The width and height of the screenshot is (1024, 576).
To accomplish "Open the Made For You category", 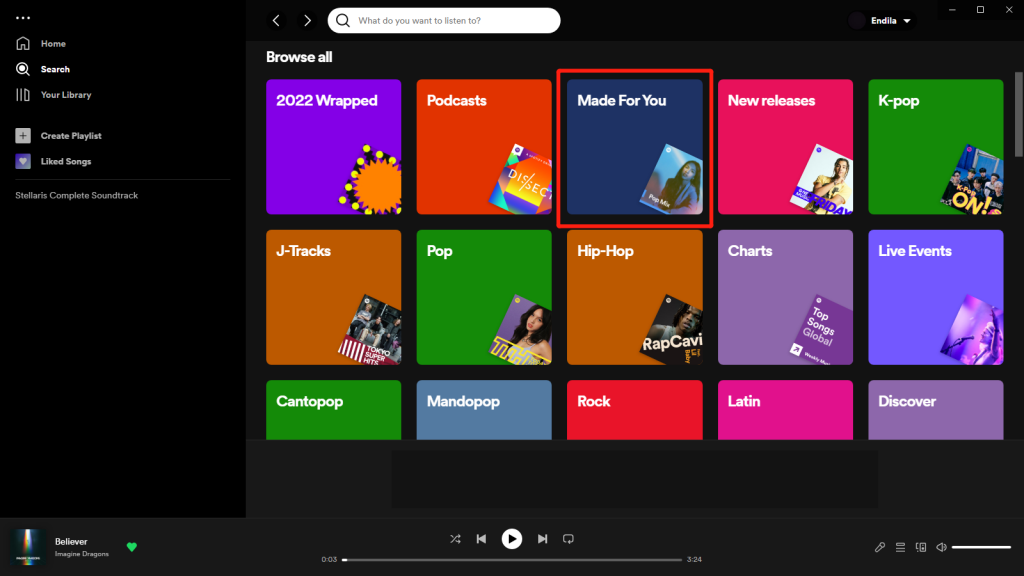I will 635,147.
